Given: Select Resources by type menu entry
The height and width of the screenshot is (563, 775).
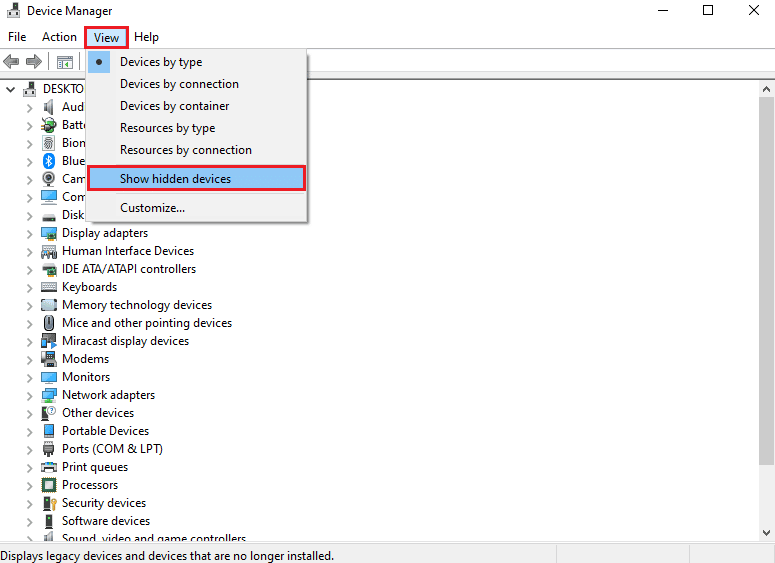Looking at the screenshot, I should (x=167, y=128).
